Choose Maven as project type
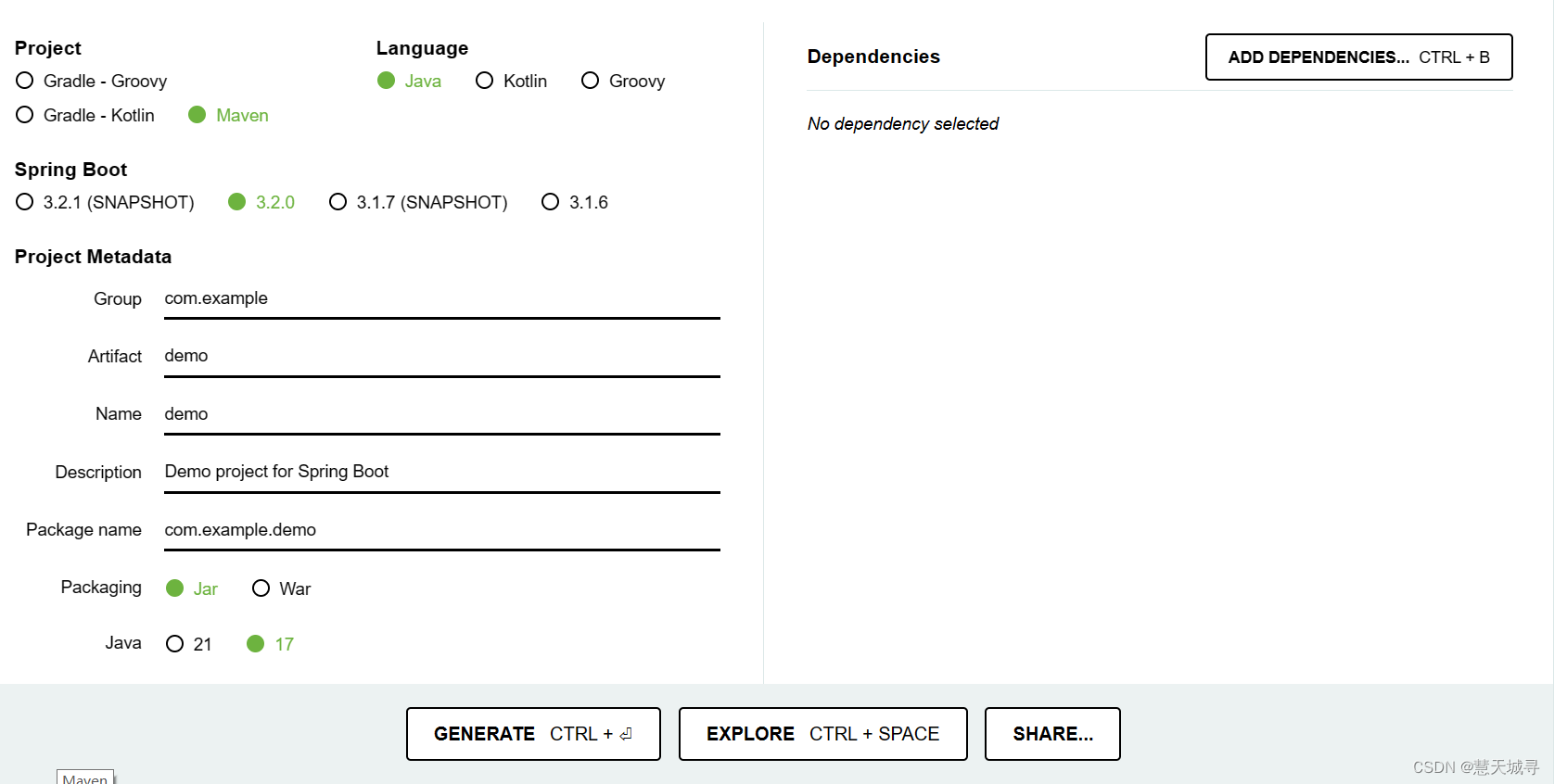 point(228,115)
